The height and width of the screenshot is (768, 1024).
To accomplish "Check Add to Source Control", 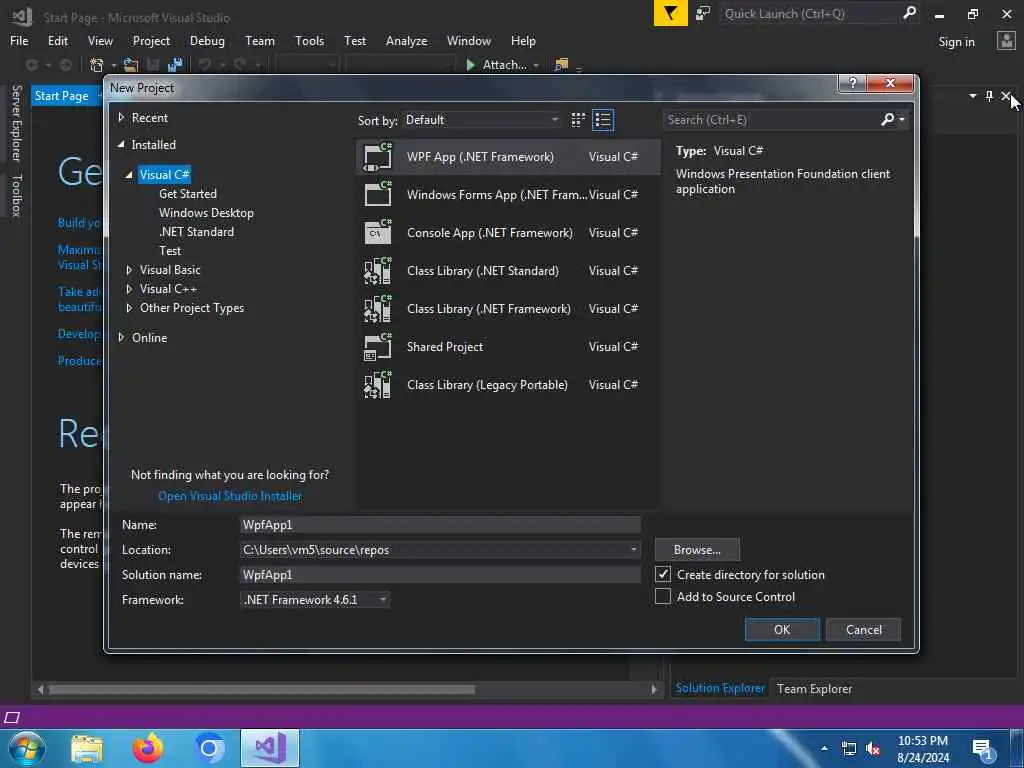I will pyautogui.click(x=663, y=596).
